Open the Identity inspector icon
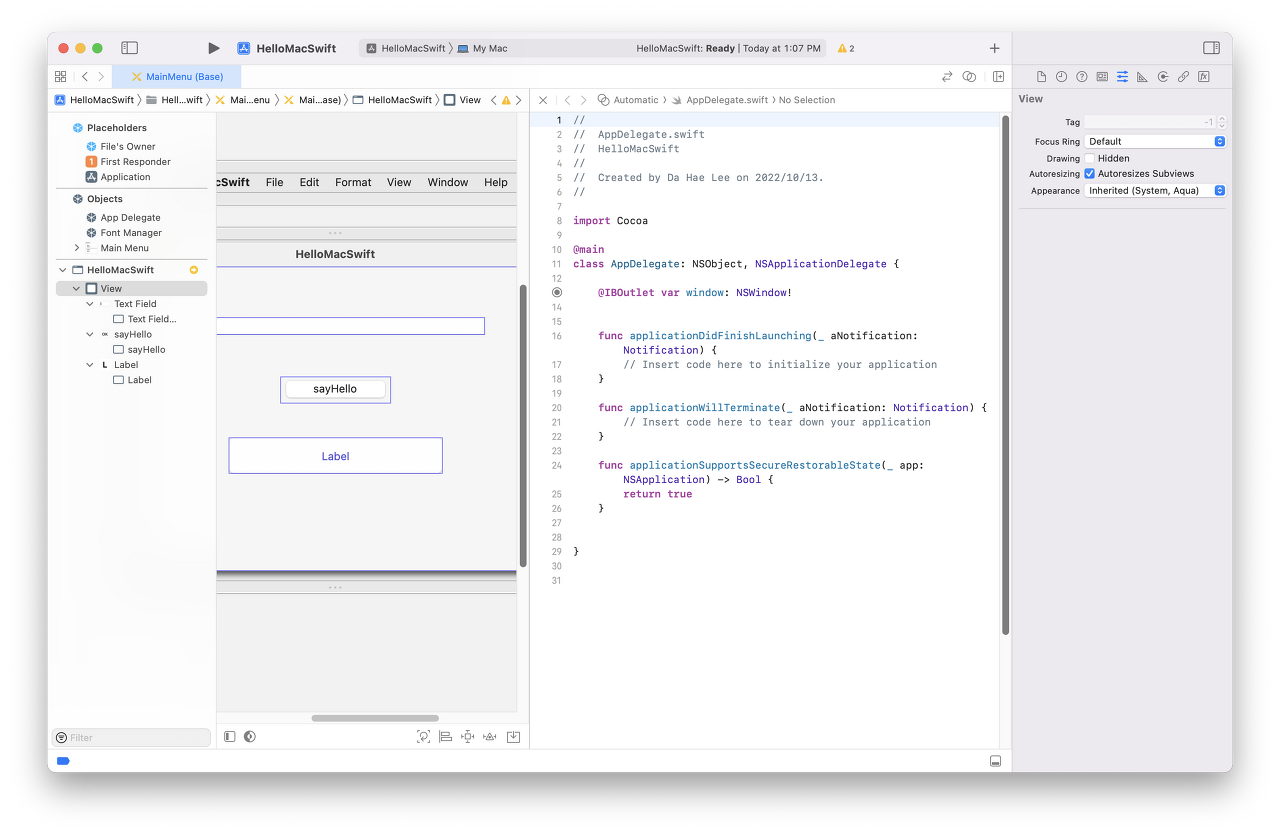Image resolution: width=1280 pixels, height=835 pixels. point(1101,76)
